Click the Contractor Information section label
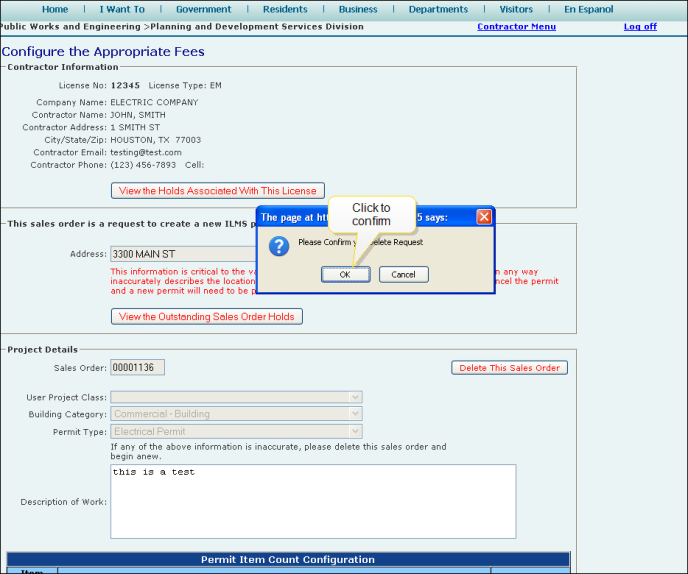Screen dimensions: 688x574 63,67
